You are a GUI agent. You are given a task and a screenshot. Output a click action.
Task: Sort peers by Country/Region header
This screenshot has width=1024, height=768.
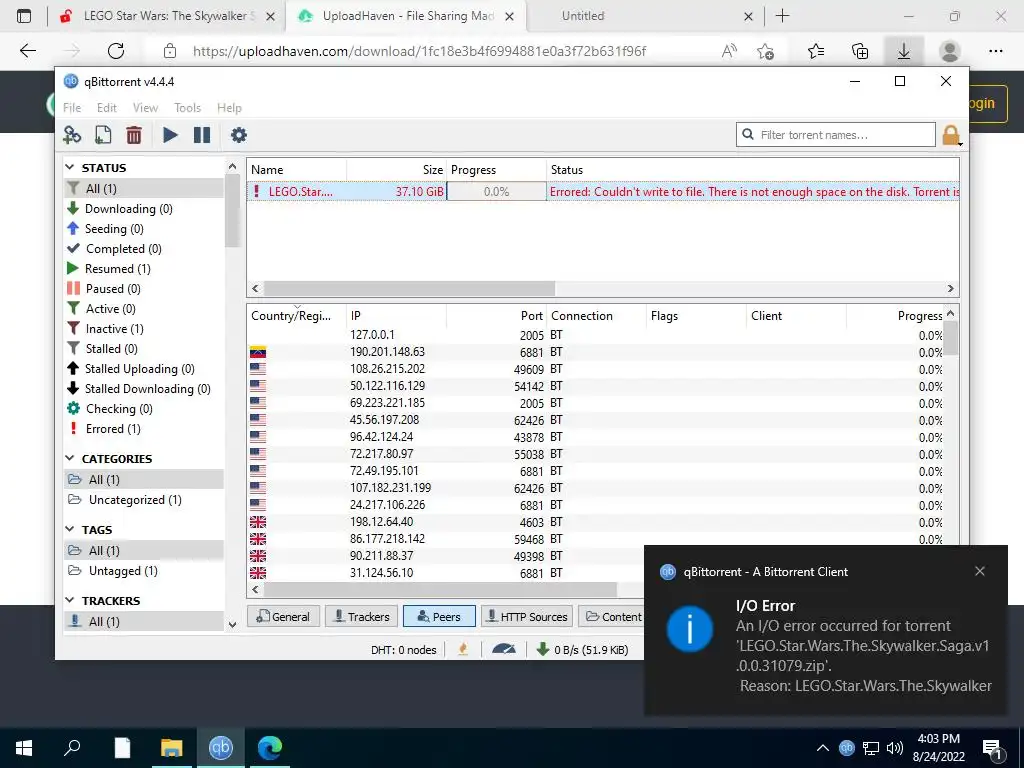(296, 316)
